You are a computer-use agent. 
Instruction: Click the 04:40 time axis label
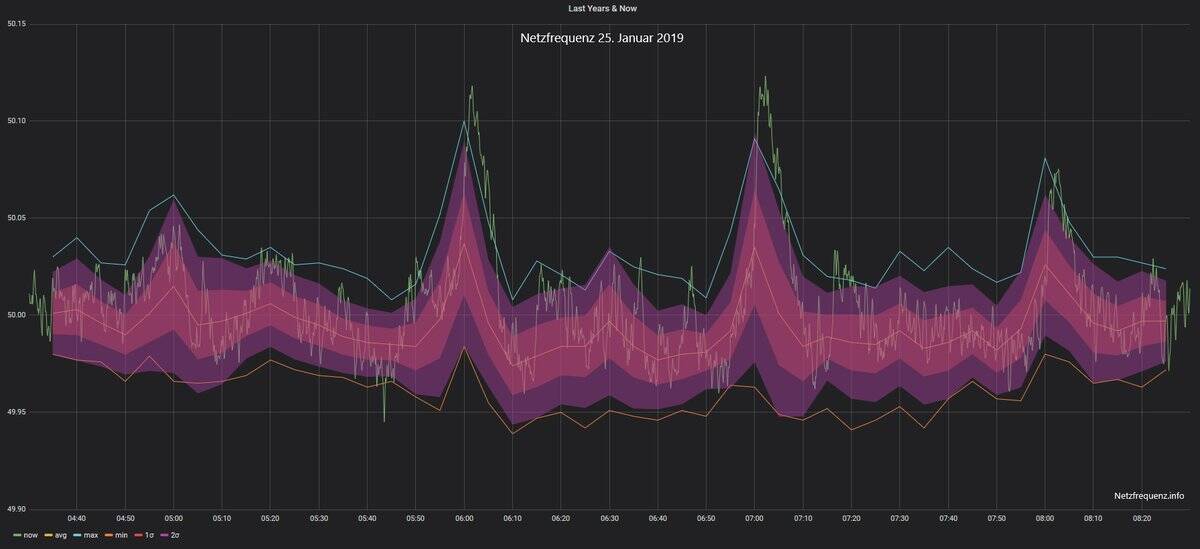tap(76, 519)
